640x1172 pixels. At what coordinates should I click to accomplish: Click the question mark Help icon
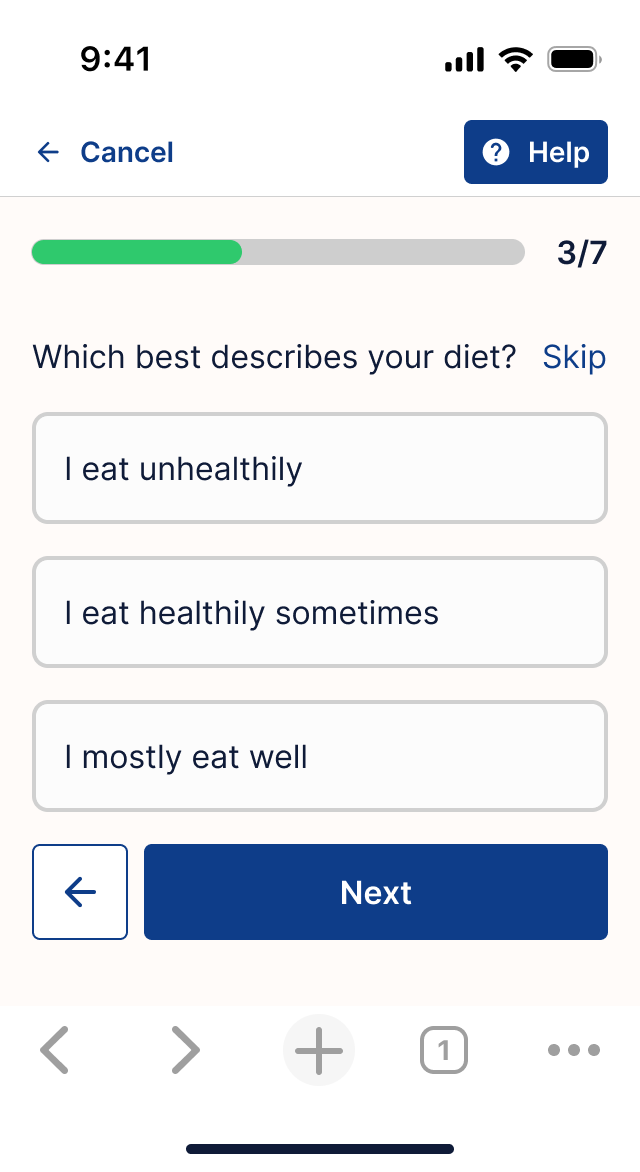(x=496, y=152)
